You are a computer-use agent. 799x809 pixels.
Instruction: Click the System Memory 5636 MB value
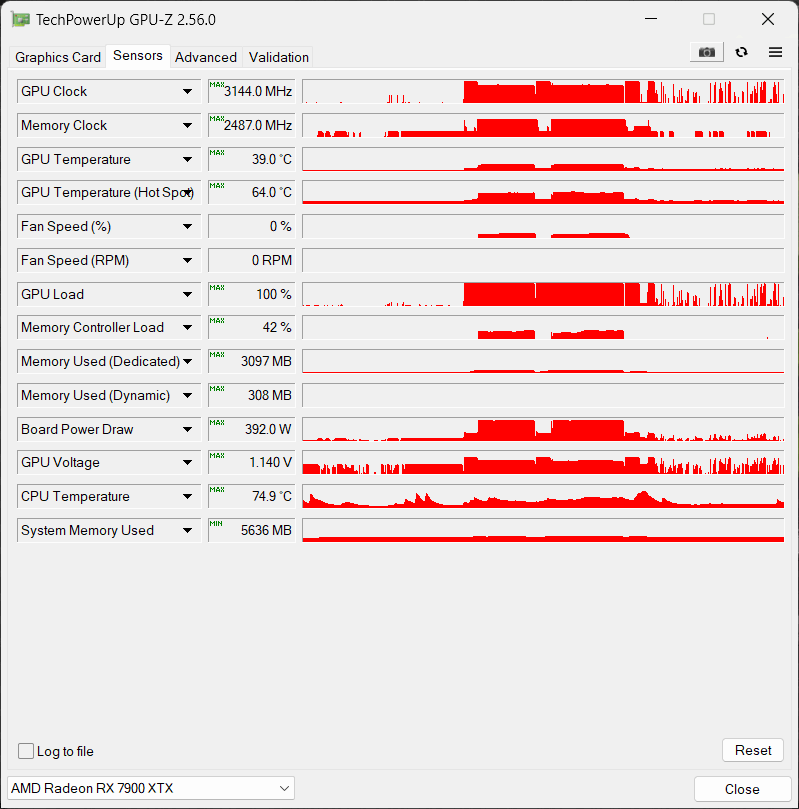(x=252, y=531)
